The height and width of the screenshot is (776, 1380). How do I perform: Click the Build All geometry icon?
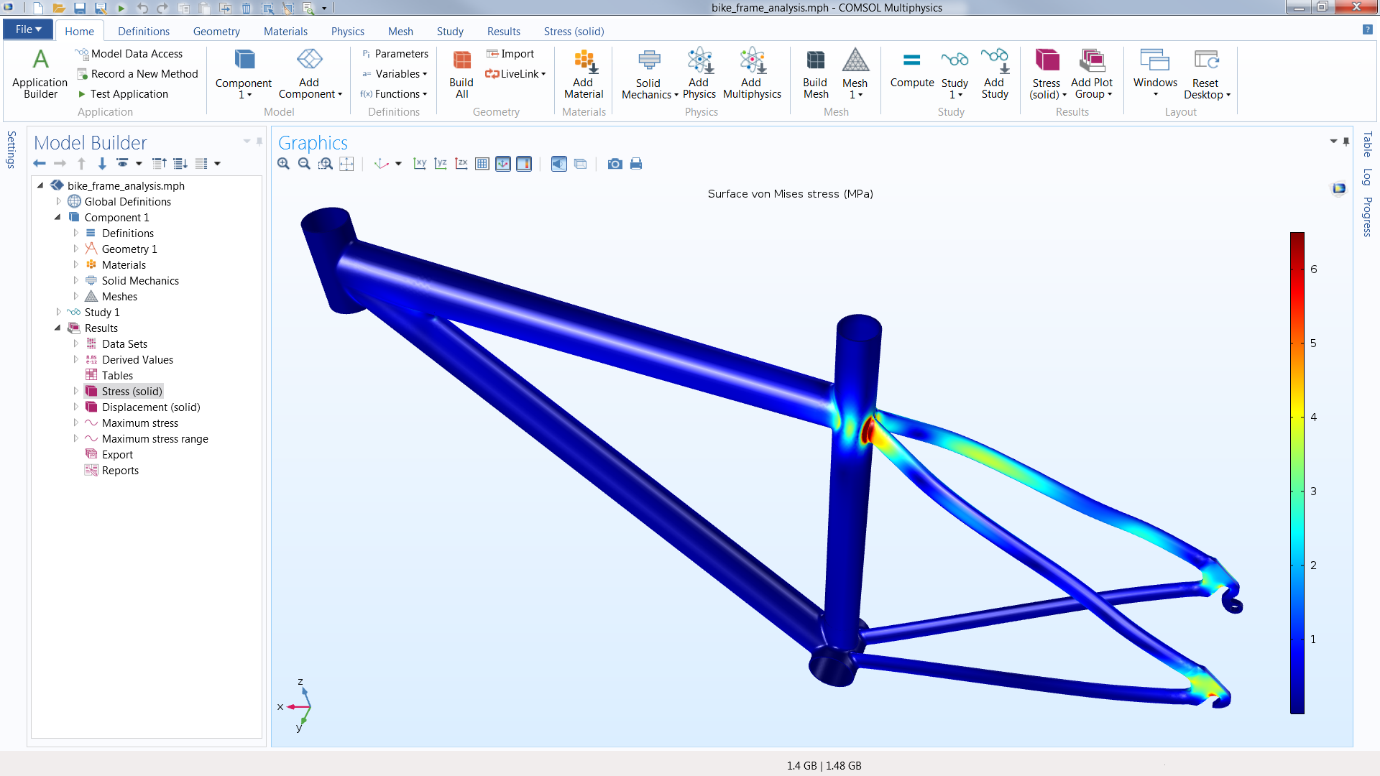pos(461,74)
